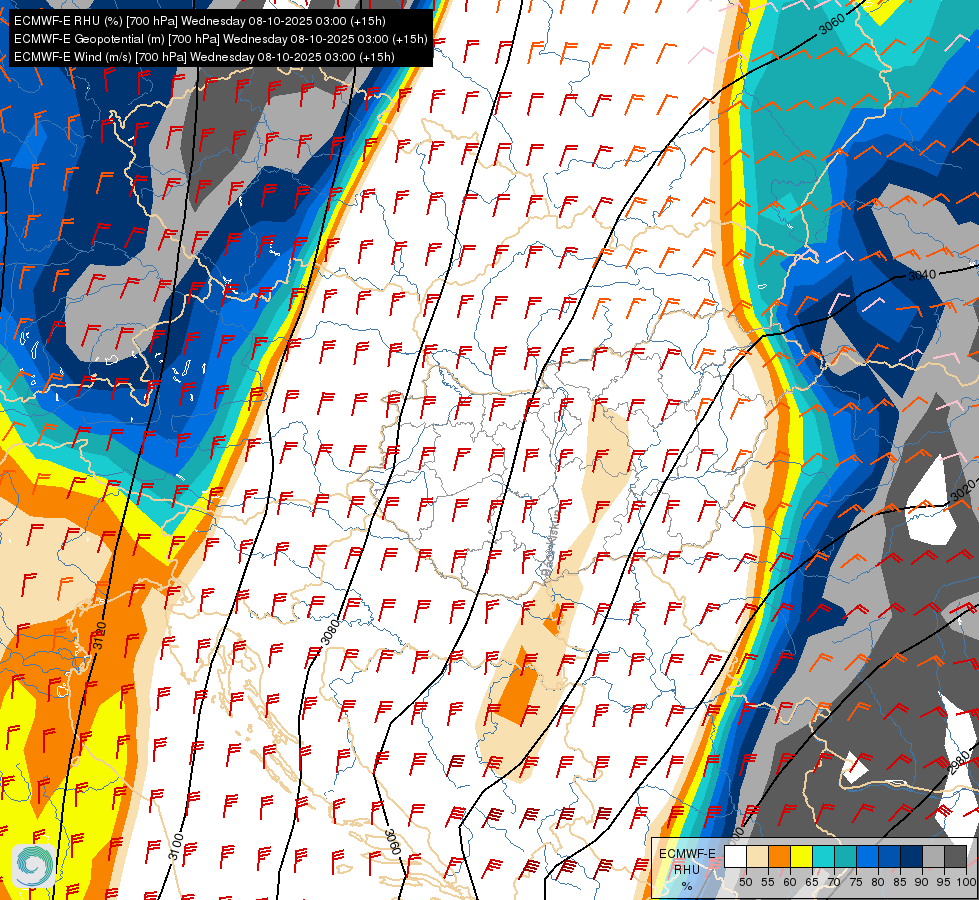Click the legend tick value 80
Screen dimensions: 979x900
pos(878,882)
